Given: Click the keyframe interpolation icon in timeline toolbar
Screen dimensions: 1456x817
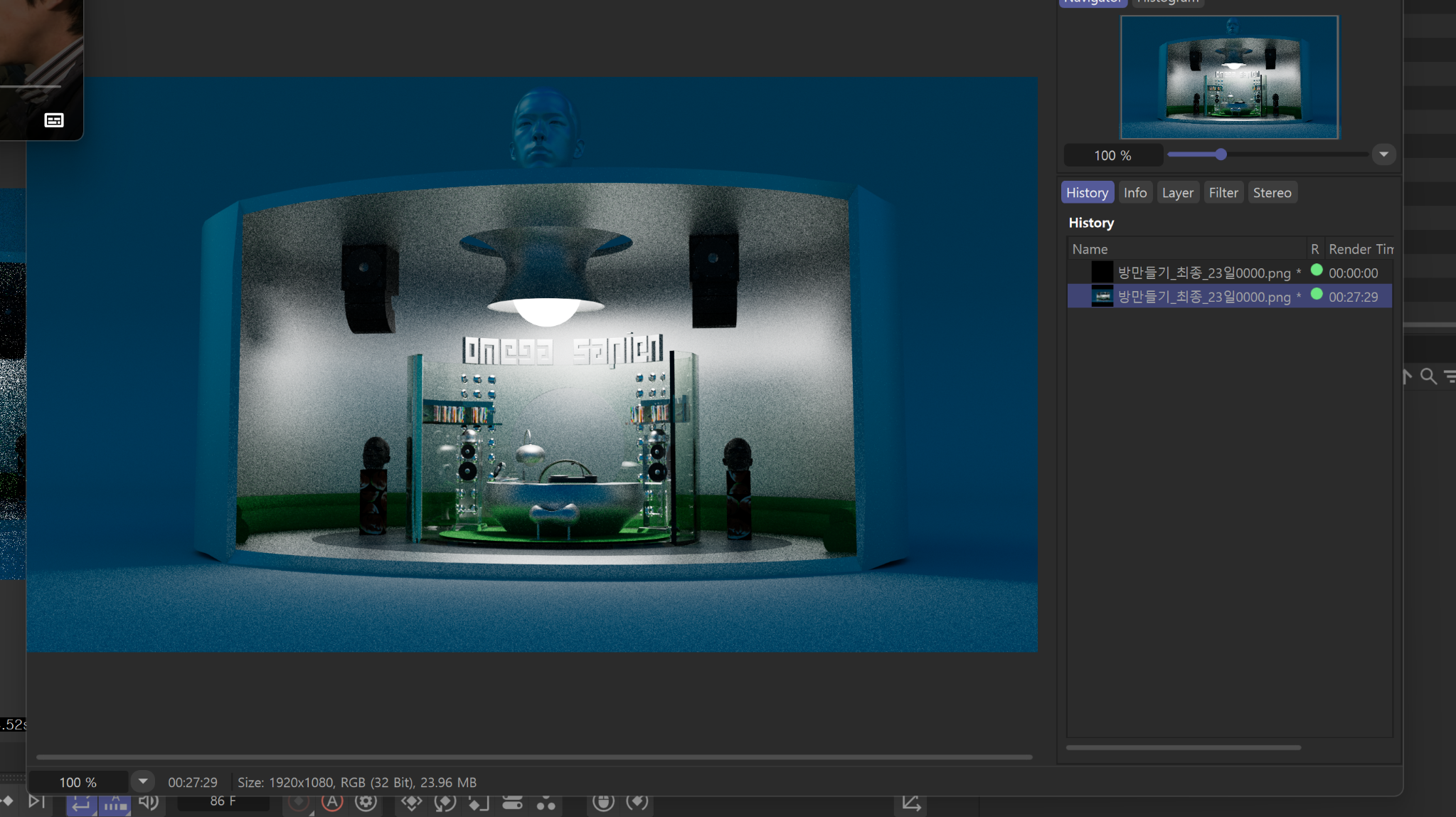Looking at the screenshot, I should click(637, 802).
